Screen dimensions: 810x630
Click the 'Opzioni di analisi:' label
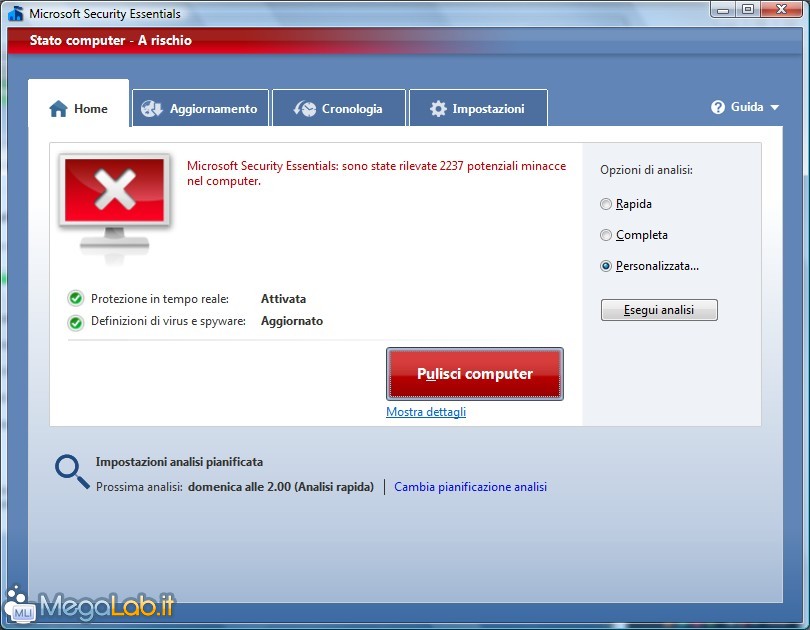(x=646, y=170)
